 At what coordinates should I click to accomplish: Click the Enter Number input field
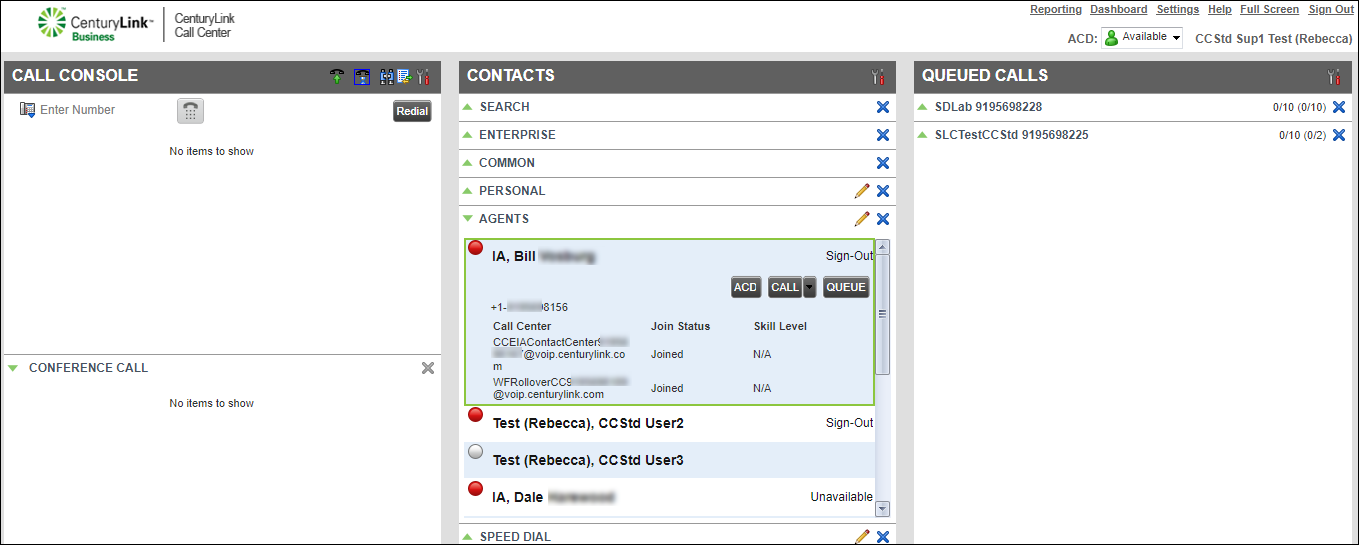[105, 110]
